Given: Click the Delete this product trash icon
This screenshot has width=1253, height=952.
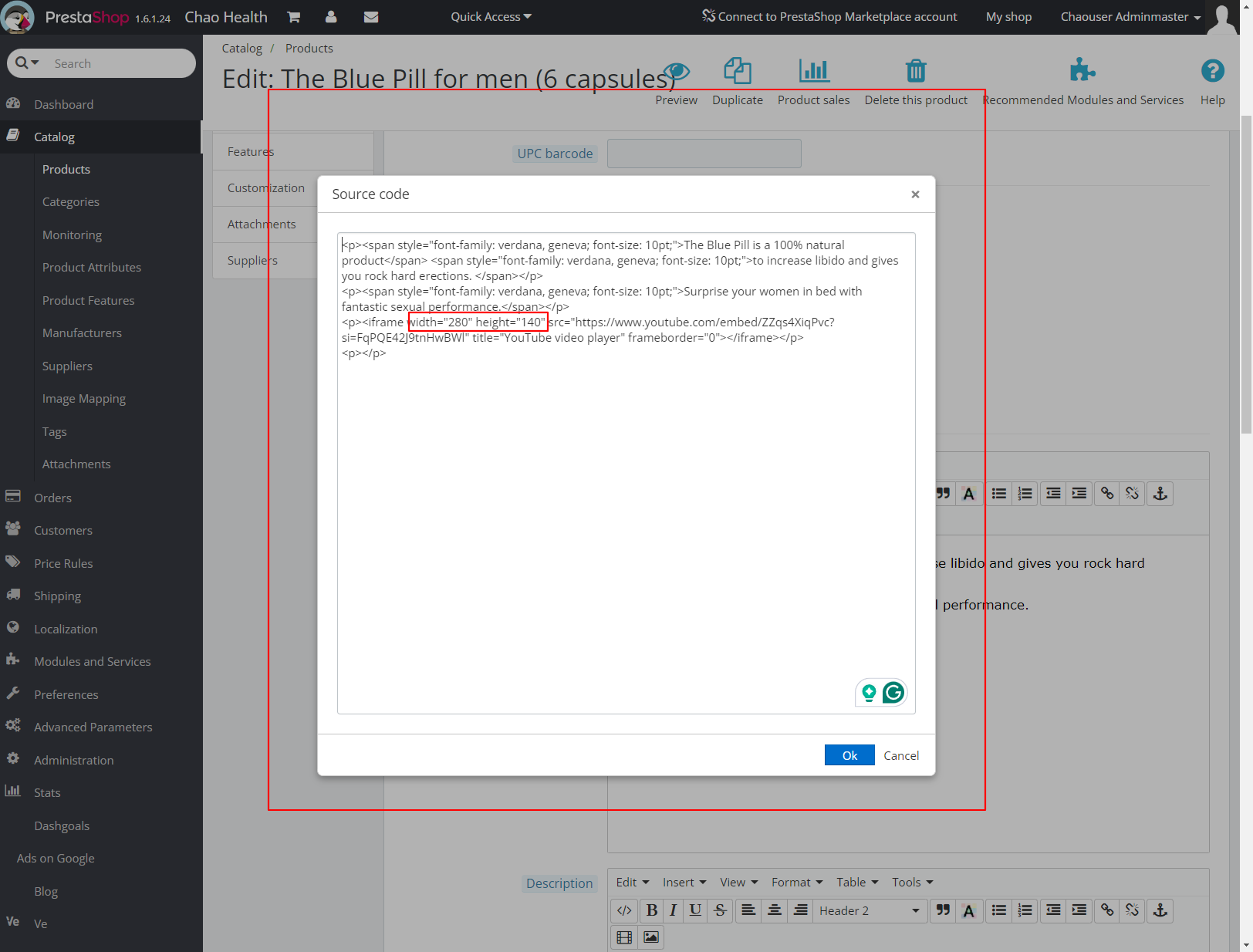Looking at the screenshot, I should coord(916,71).
